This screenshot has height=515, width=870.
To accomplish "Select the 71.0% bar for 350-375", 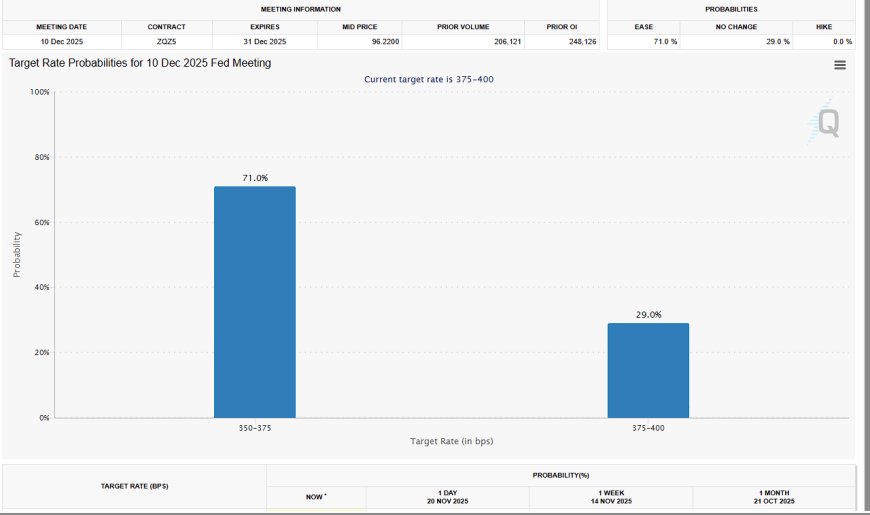I will [x=255, y=302].
